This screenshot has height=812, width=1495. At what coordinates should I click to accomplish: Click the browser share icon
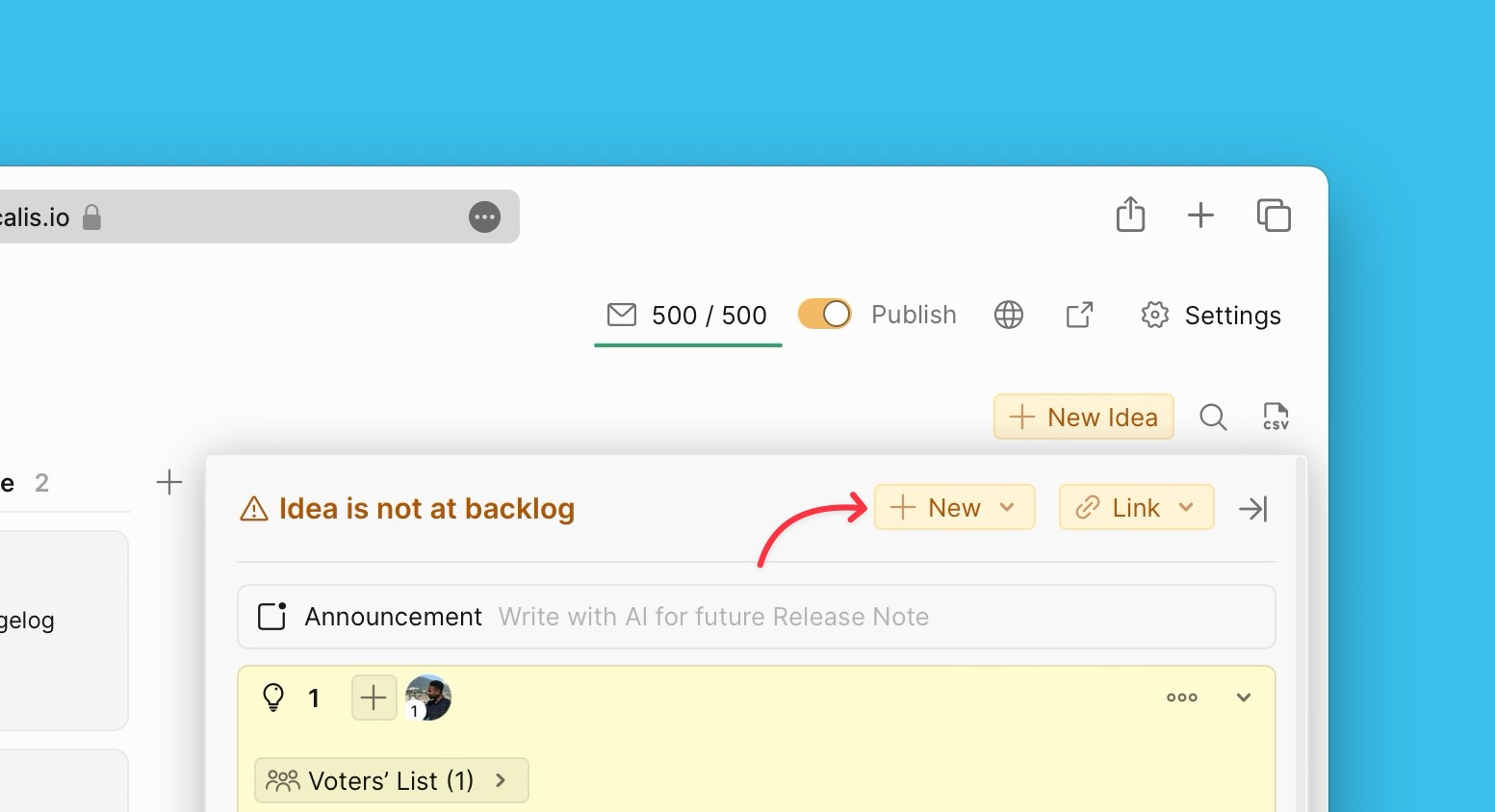[1130, 215]
